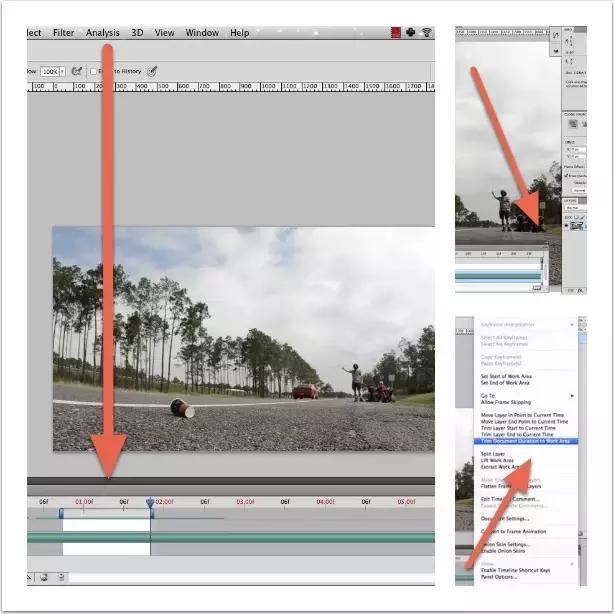The height and width of the screenshot is (614, 614).
Task: Click the green layer duration bar
Action: (250, 537)
